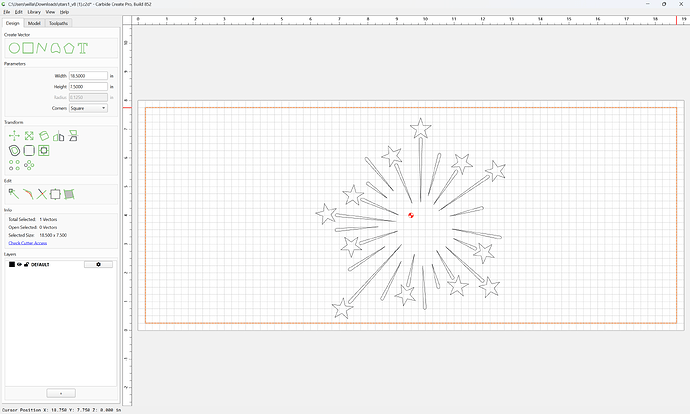
Task: Select the Polyline create tool
Action: pos(42,48)
